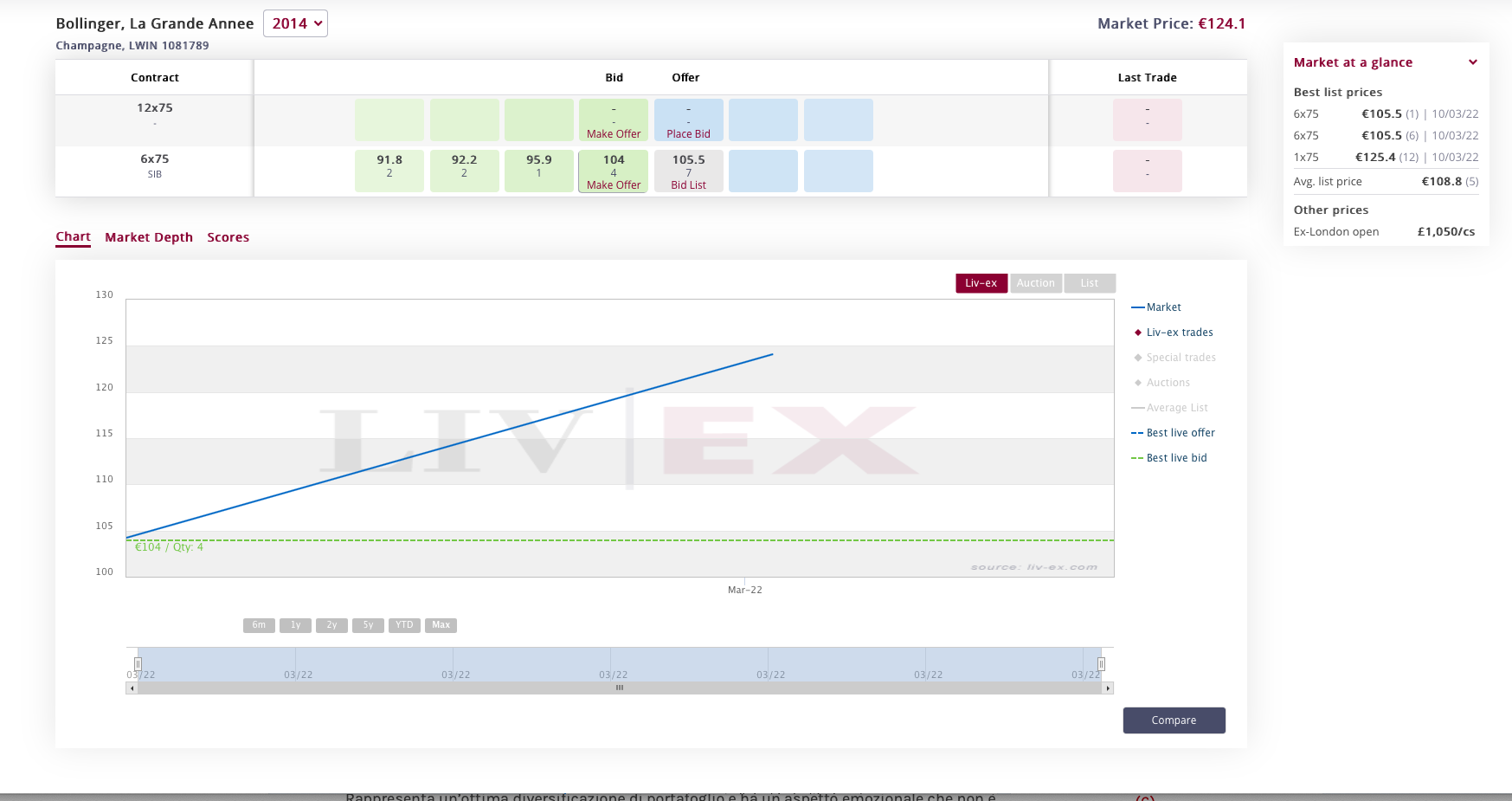Image resolution: width=1512 pixels, height=801 pixels.
Task: Set chart range to Max
Action: click(x=441, y=625)
